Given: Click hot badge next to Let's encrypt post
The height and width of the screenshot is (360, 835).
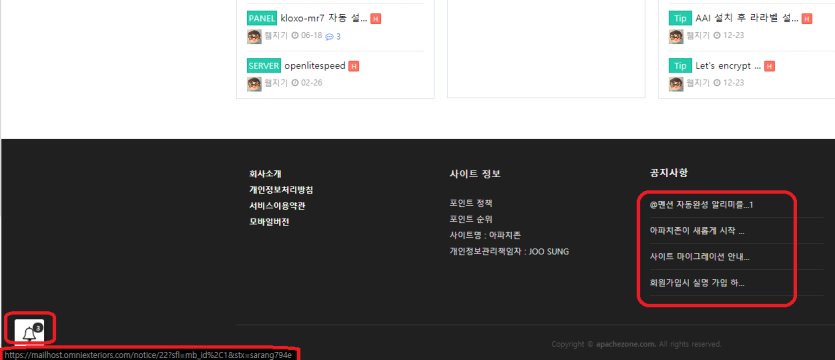Looking at the screenshot, I should [769, 67].
